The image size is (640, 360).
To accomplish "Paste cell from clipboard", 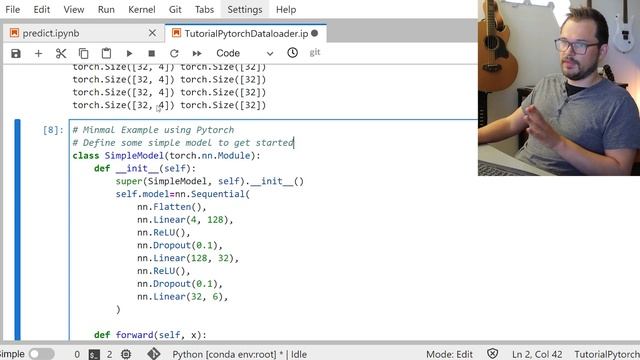I will (x=106, y=53).
